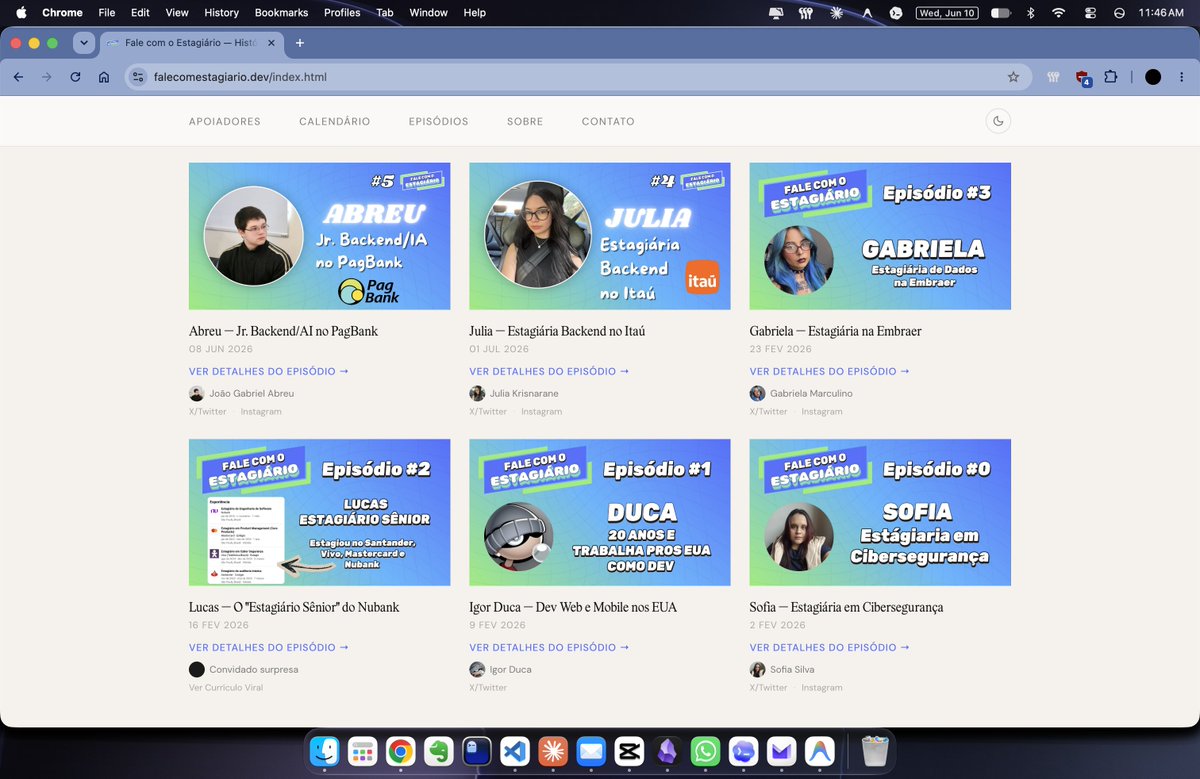Select the Fale com o Estagiário tab
Image resolution: width=1200 pixels, height=779 pixels.
click(192, 43)
